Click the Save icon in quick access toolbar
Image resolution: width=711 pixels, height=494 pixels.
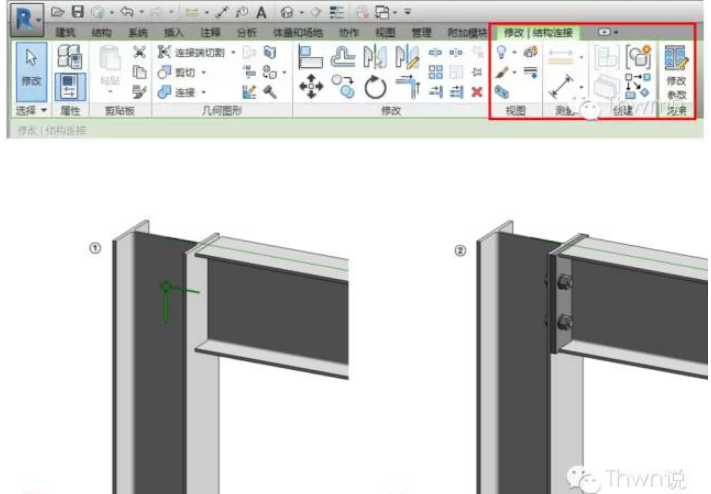click(x=78, y=12)
